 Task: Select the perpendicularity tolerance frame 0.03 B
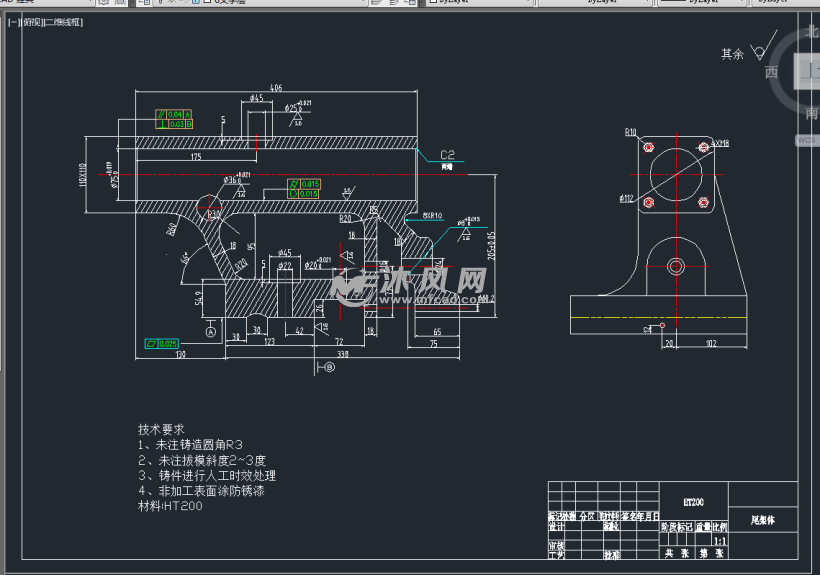click(x=173, y=124)
